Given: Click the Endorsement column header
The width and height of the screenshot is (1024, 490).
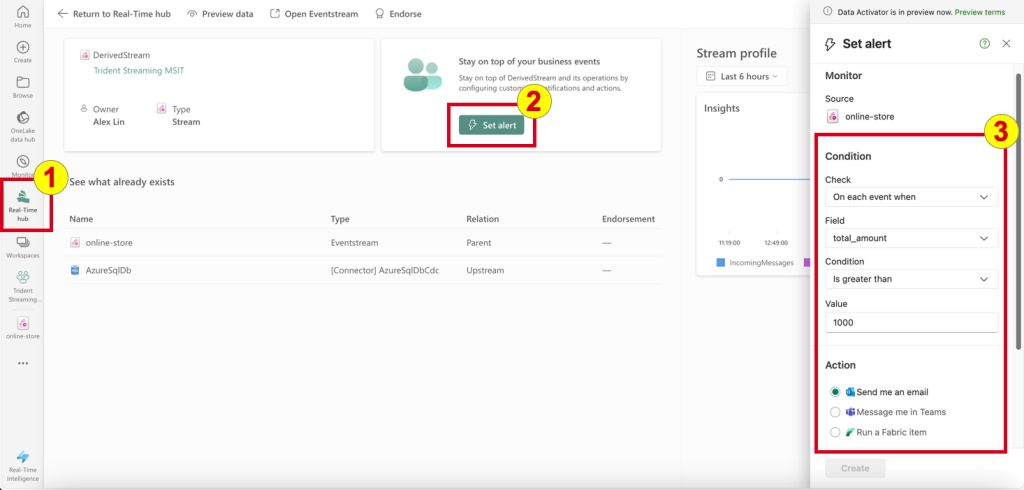Looking at the screenshot, I should point(628,219).
